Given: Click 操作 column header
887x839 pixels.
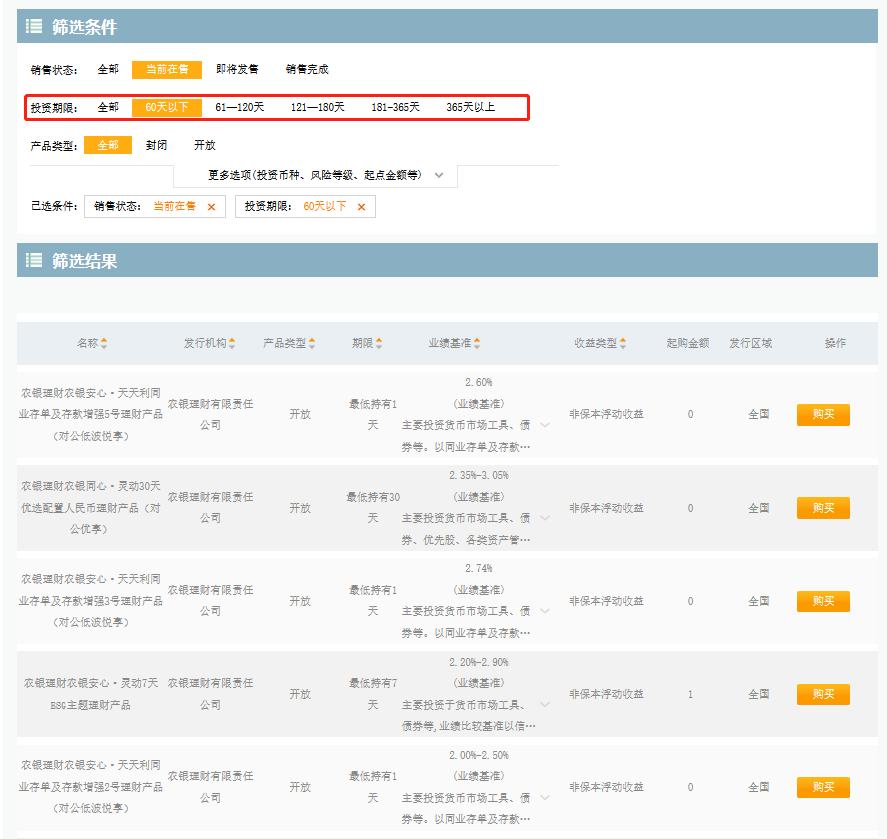Looking at the screenshot, I should (x=835, y=343).
